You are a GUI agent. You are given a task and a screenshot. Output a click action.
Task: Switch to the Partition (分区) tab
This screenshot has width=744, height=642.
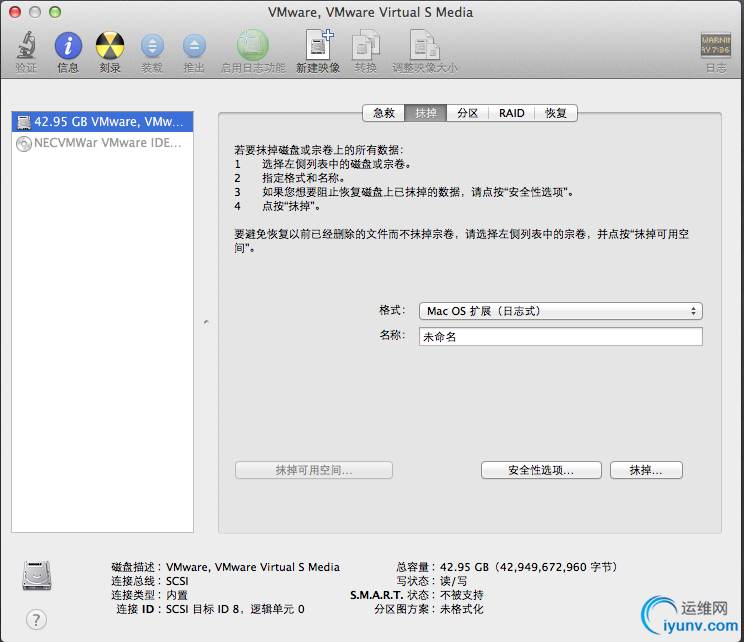(467, 113)
